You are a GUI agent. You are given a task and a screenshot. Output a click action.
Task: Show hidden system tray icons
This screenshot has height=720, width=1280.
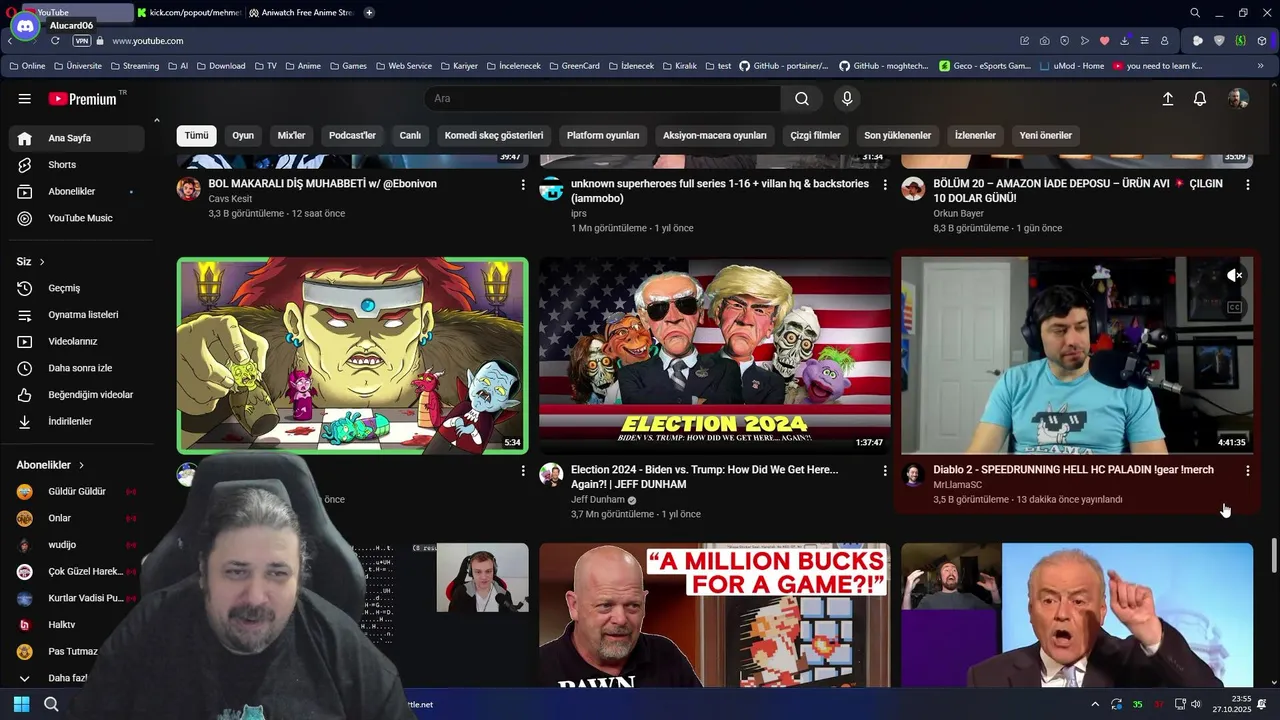tap(1094, 705)
